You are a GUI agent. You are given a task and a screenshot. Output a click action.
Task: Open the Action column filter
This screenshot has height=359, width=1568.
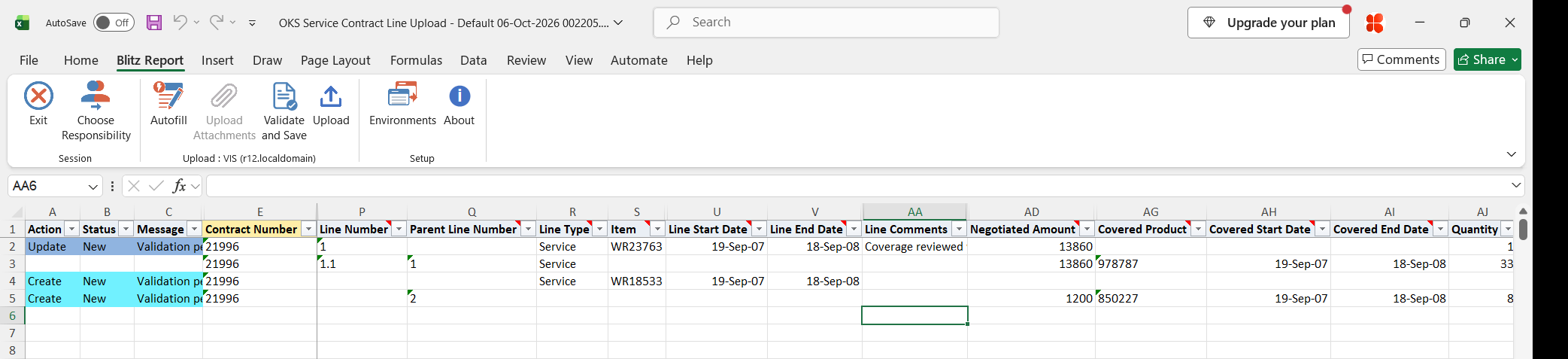pos(72,229)
